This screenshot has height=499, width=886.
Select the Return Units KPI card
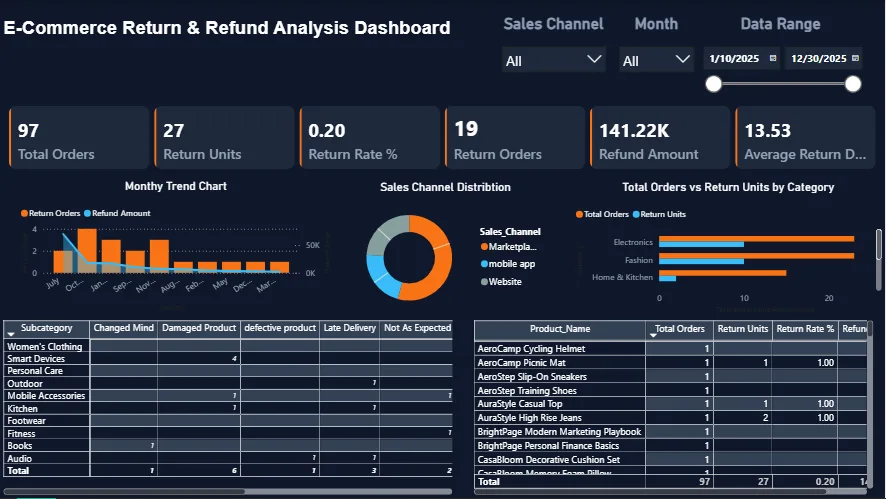click(x=224, y=138)
